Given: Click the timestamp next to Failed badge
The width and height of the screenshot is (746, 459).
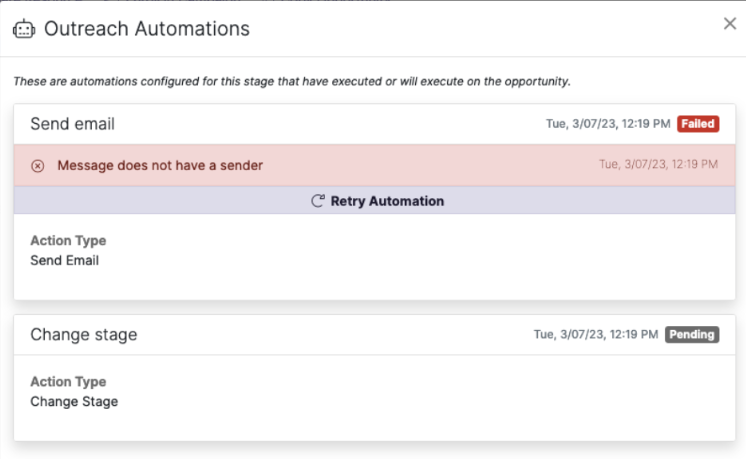Looking at the screenshot, I should pos(608,124).
